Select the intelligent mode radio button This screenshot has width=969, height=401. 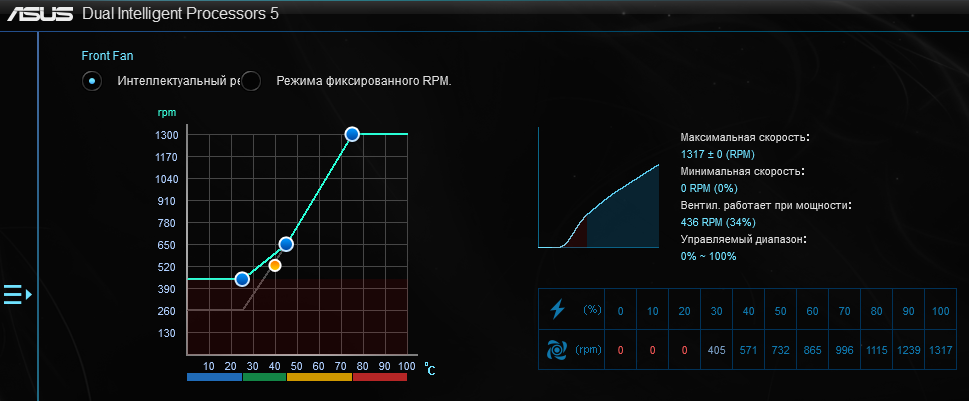tap(92, 81)
